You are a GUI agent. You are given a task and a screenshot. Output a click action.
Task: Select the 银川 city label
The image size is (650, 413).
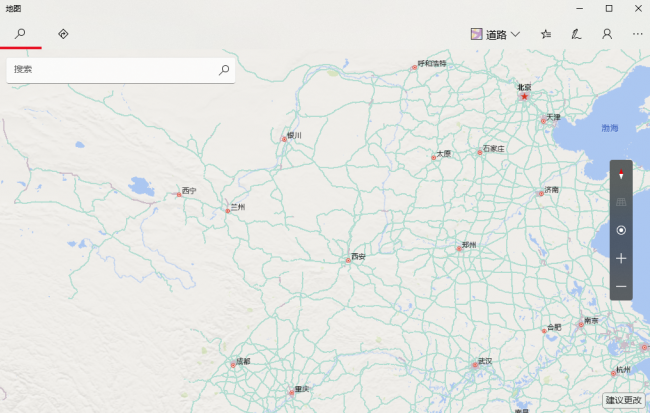[294, 136]
